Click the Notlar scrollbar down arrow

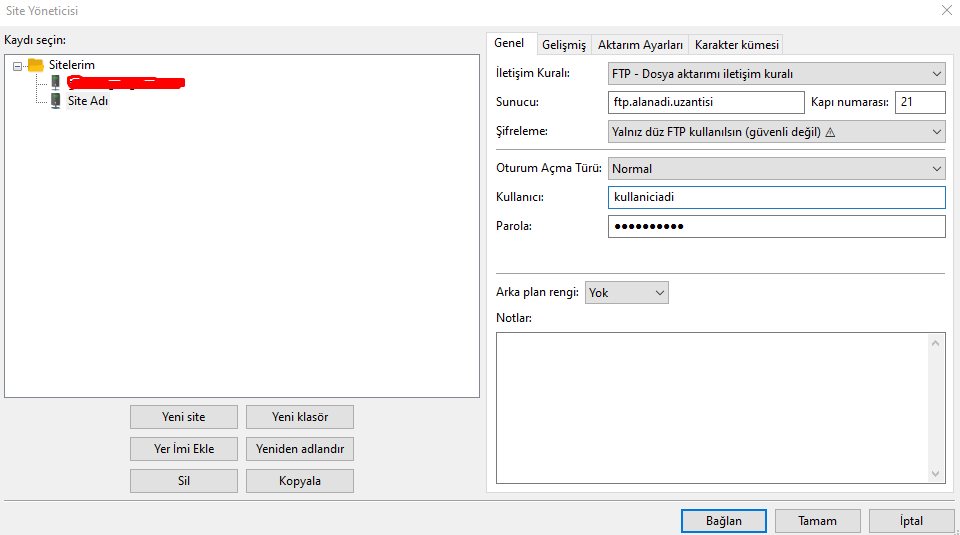[x=936, y=473]
